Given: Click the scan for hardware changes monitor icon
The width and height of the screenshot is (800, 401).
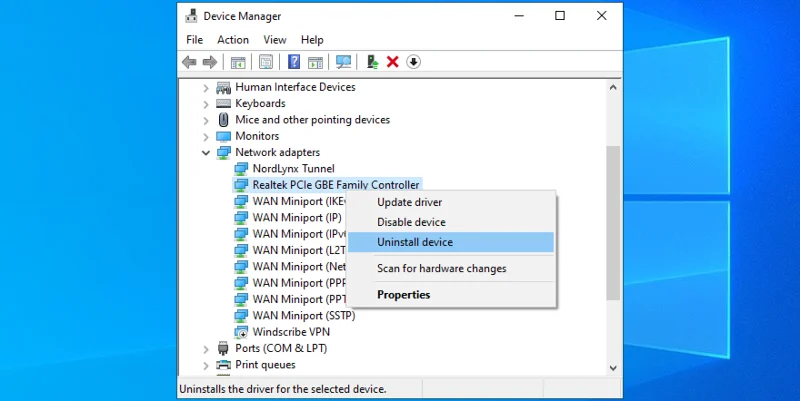Looking at the screenshot, I should [x=343, y=62].
